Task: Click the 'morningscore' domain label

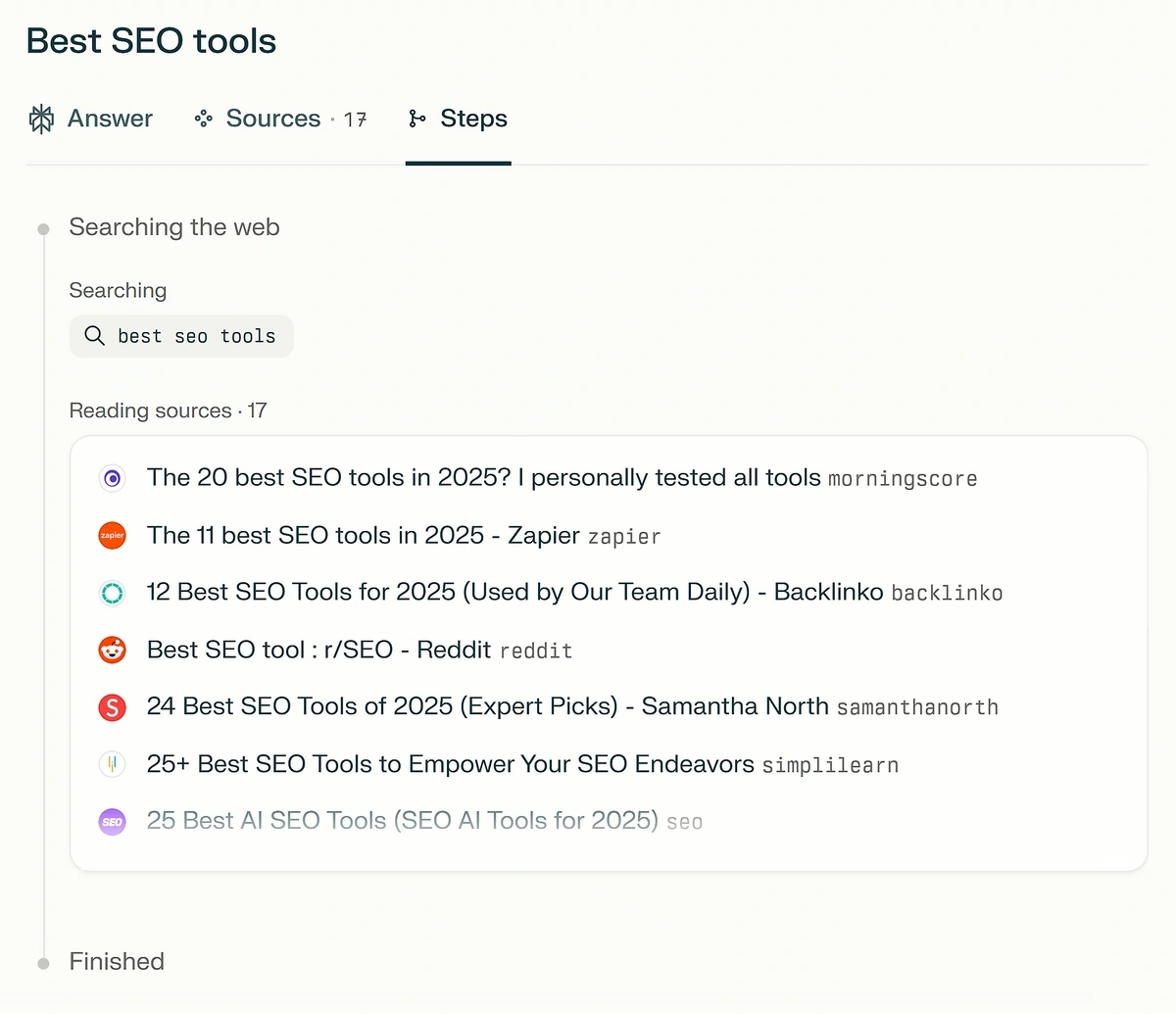Action: [903, 479]
